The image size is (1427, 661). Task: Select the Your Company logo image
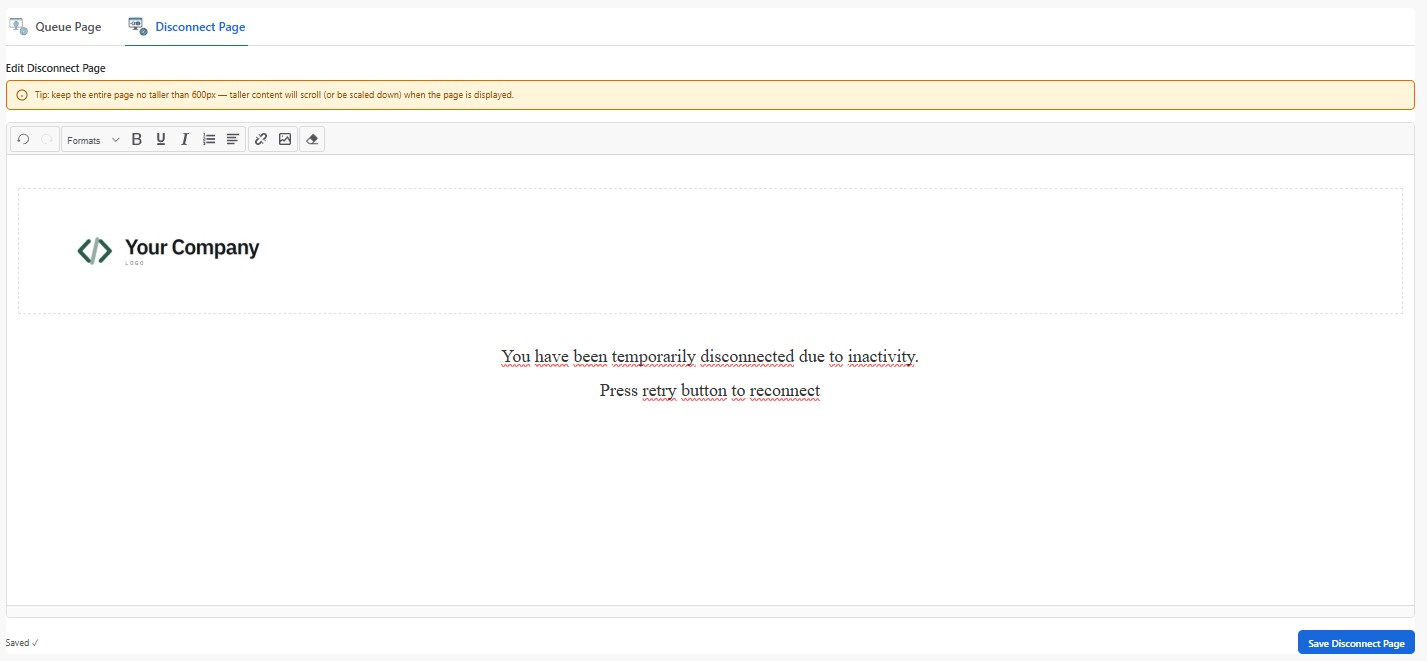tap(168, 250)
